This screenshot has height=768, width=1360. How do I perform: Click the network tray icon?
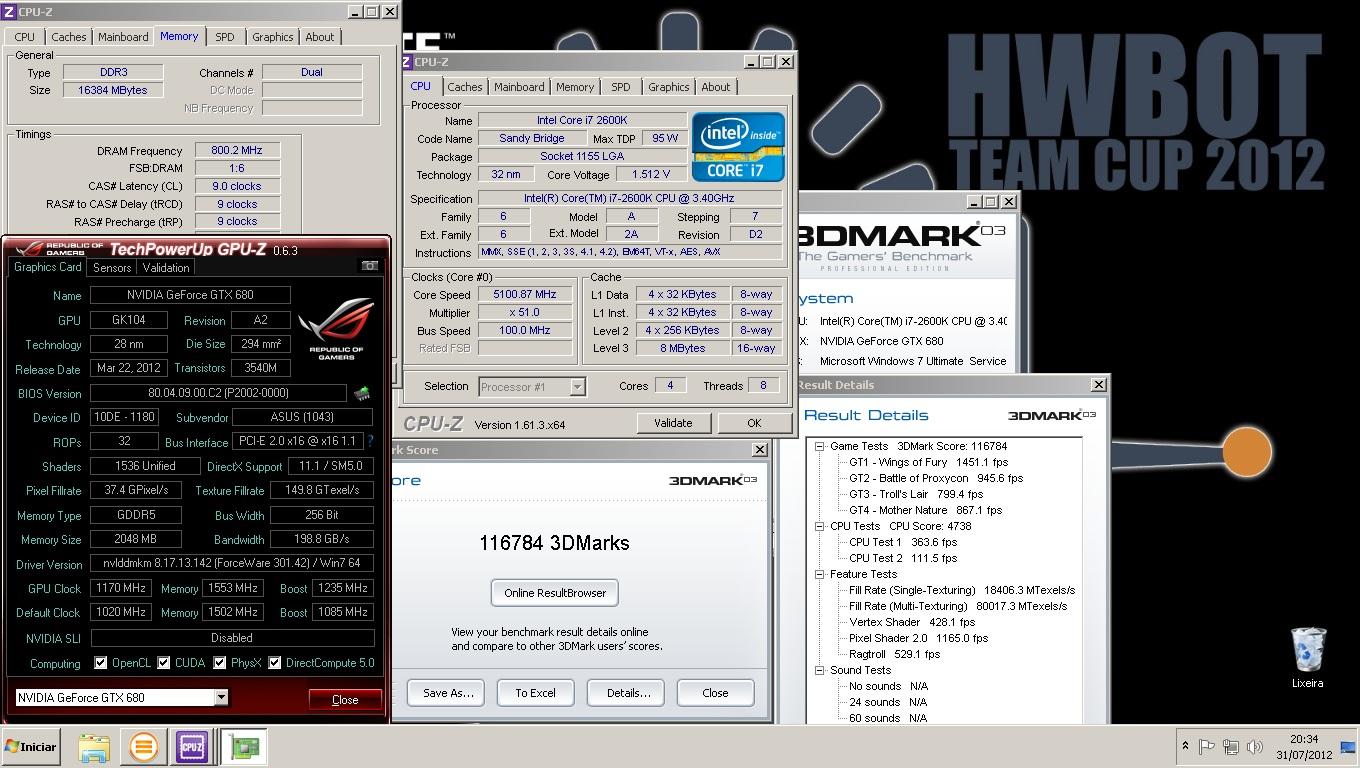pyautogui.click(x=1231, y=746)
